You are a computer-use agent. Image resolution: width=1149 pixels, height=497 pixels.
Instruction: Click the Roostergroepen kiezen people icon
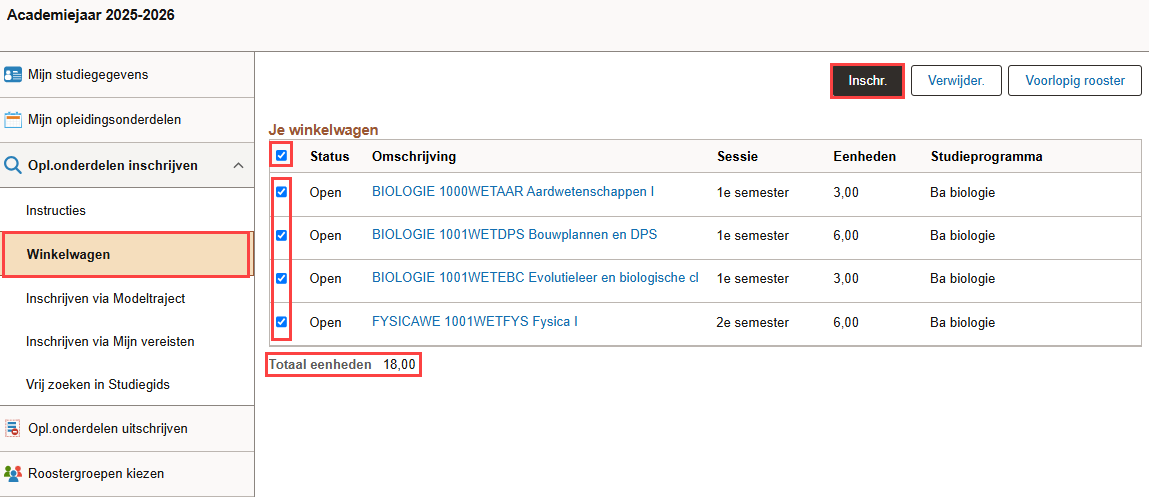pyautogui.click(x=12, y=474)
